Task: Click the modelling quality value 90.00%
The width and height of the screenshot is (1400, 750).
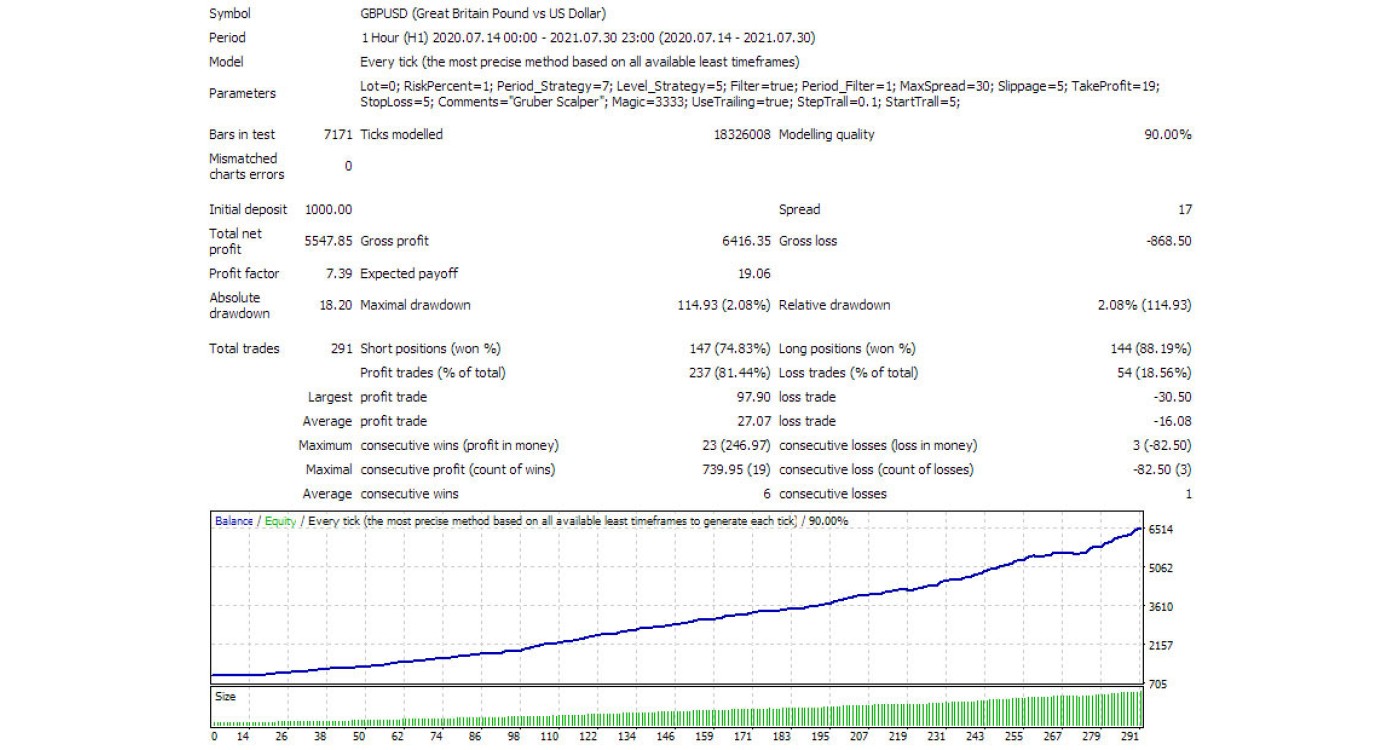Action: tap(1167, 135)
